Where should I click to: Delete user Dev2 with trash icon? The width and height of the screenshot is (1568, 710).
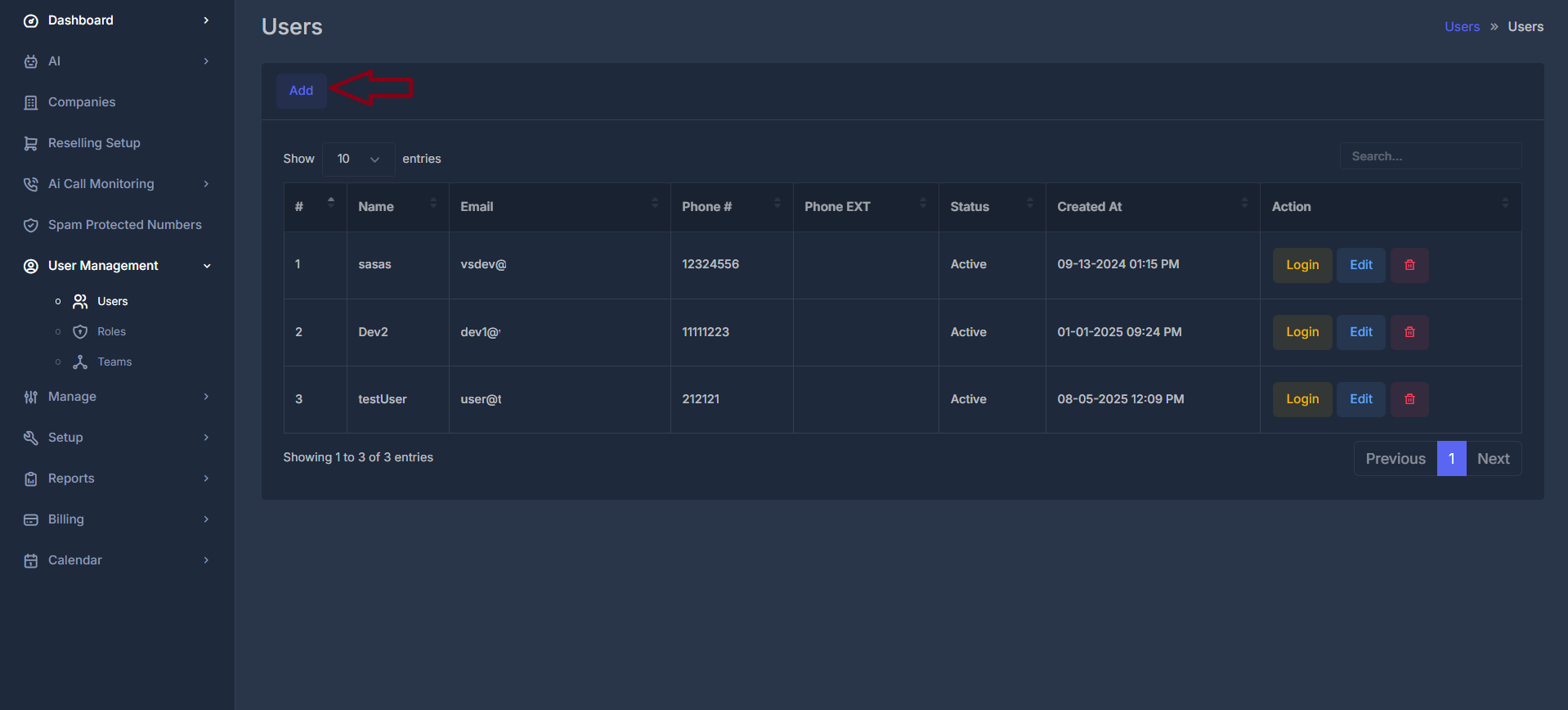point(1409,332)
